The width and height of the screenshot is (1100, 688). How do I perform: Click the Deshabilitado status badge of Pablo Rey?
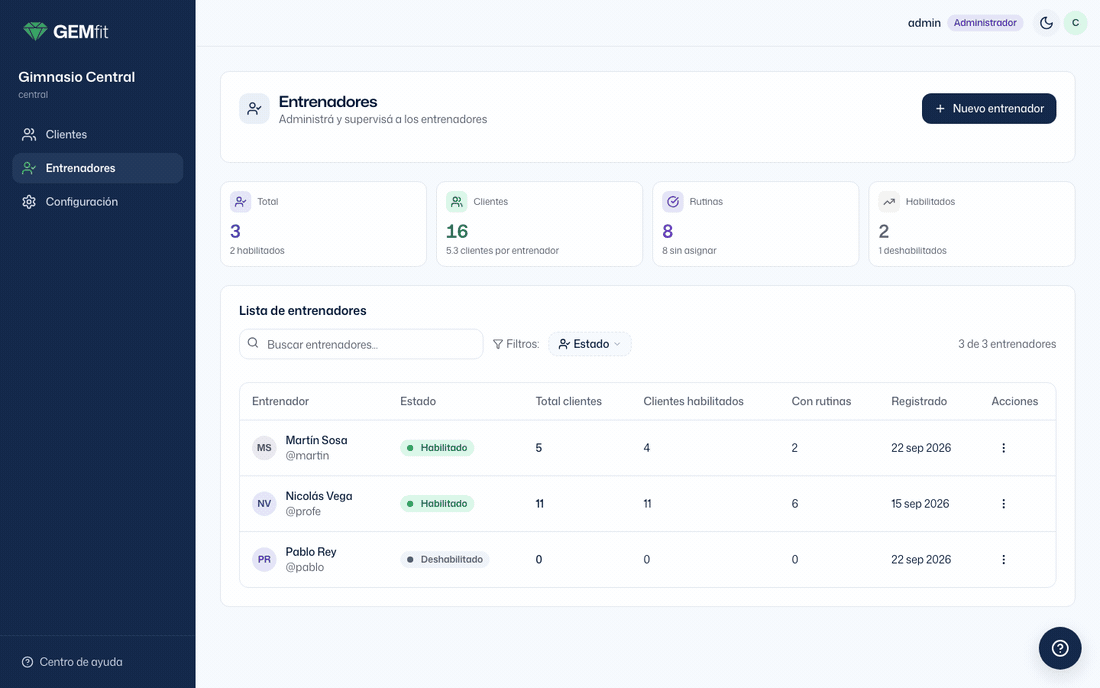tap(445, 560)
